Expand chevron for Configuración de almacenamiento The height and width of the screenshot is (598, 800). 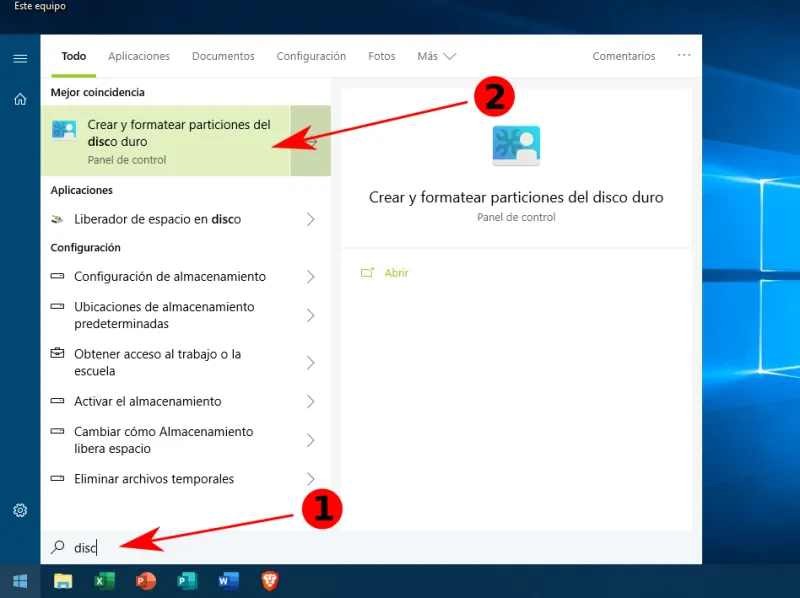(310, 277)
